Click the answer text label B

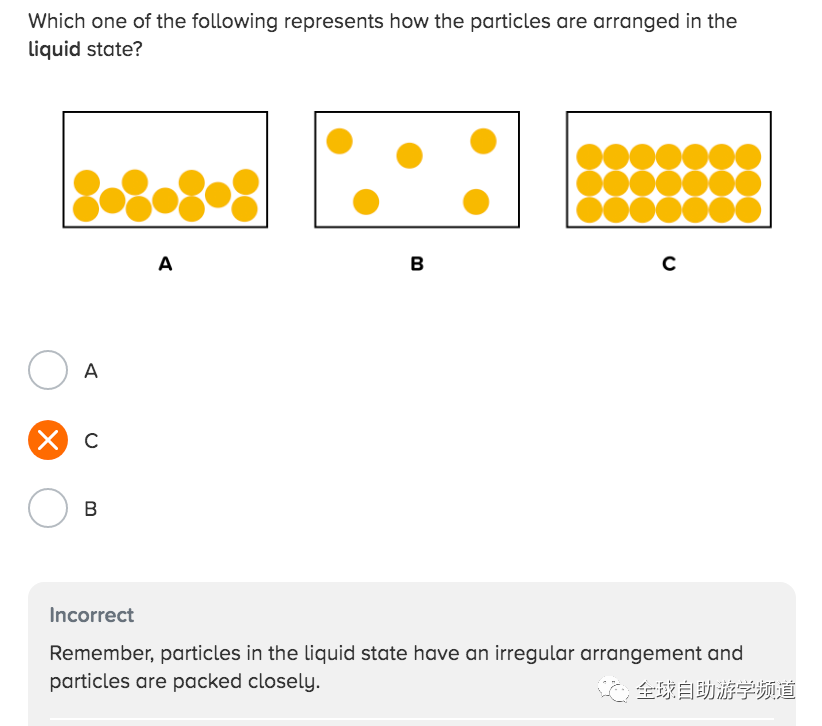pos(91,508)
